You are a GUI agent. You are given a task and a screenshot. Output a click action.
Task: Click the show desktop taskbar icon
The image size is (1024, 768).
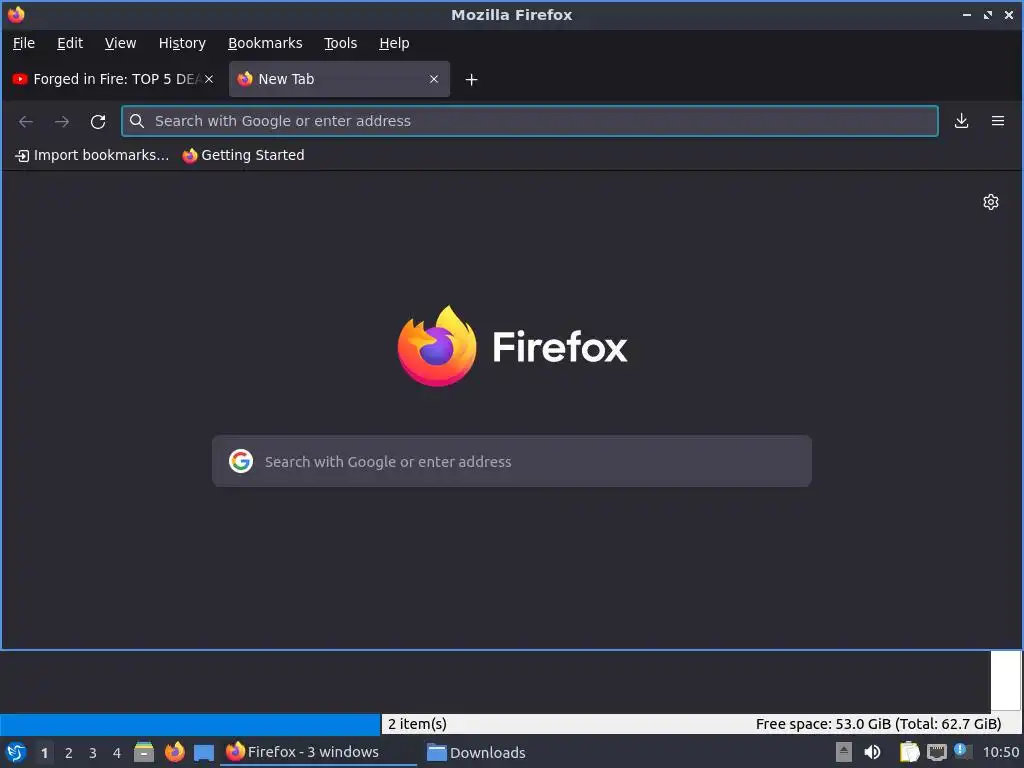coord(204,753)
